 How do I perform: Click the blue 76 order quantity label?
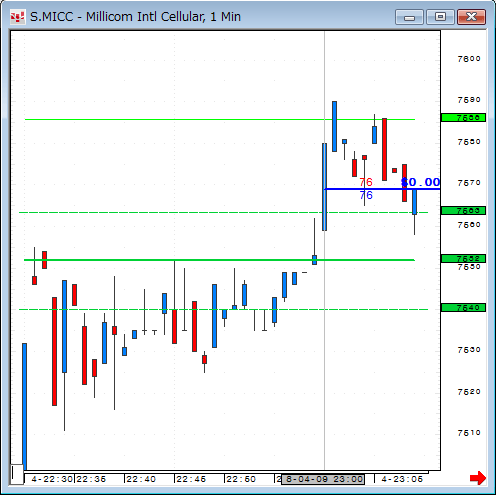click(x=366, y=195)
